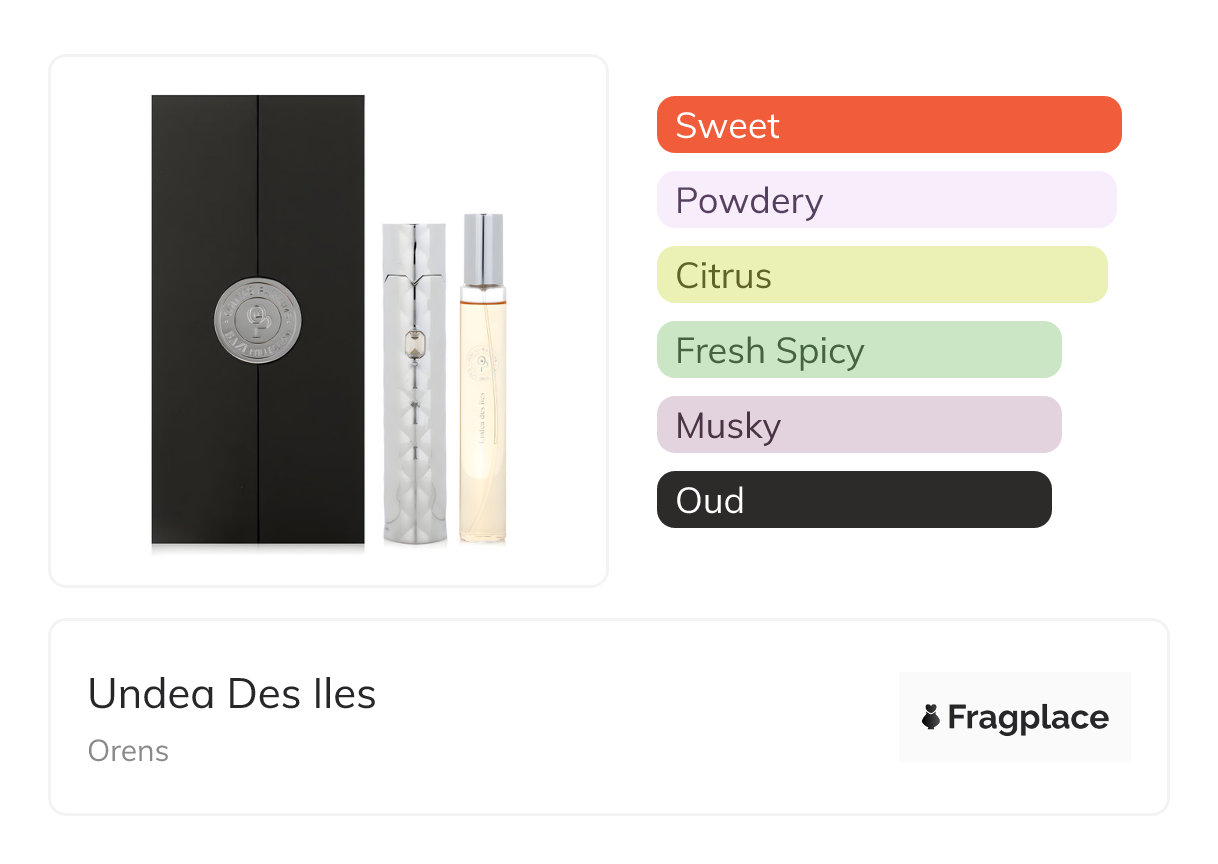Click the Fragplace perfume bottle logo icon
Viewport: 1218px width, 864px height.
(931, 717)
